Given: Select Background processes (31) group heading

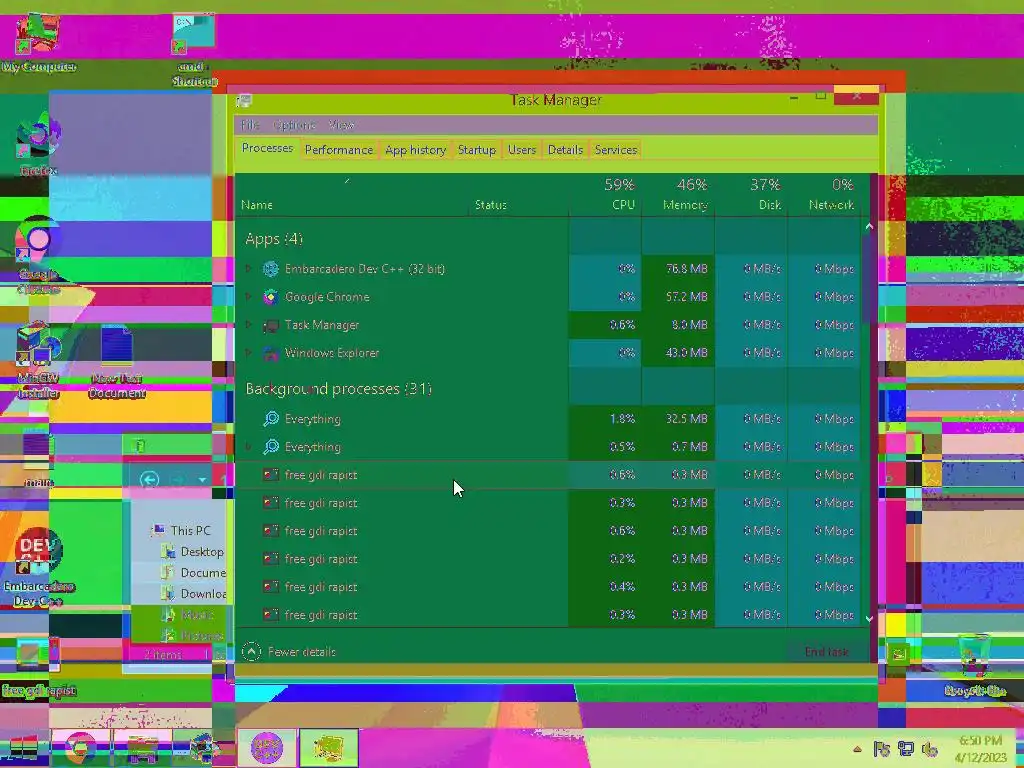Looking at the screenshot, I should [338, 389].
